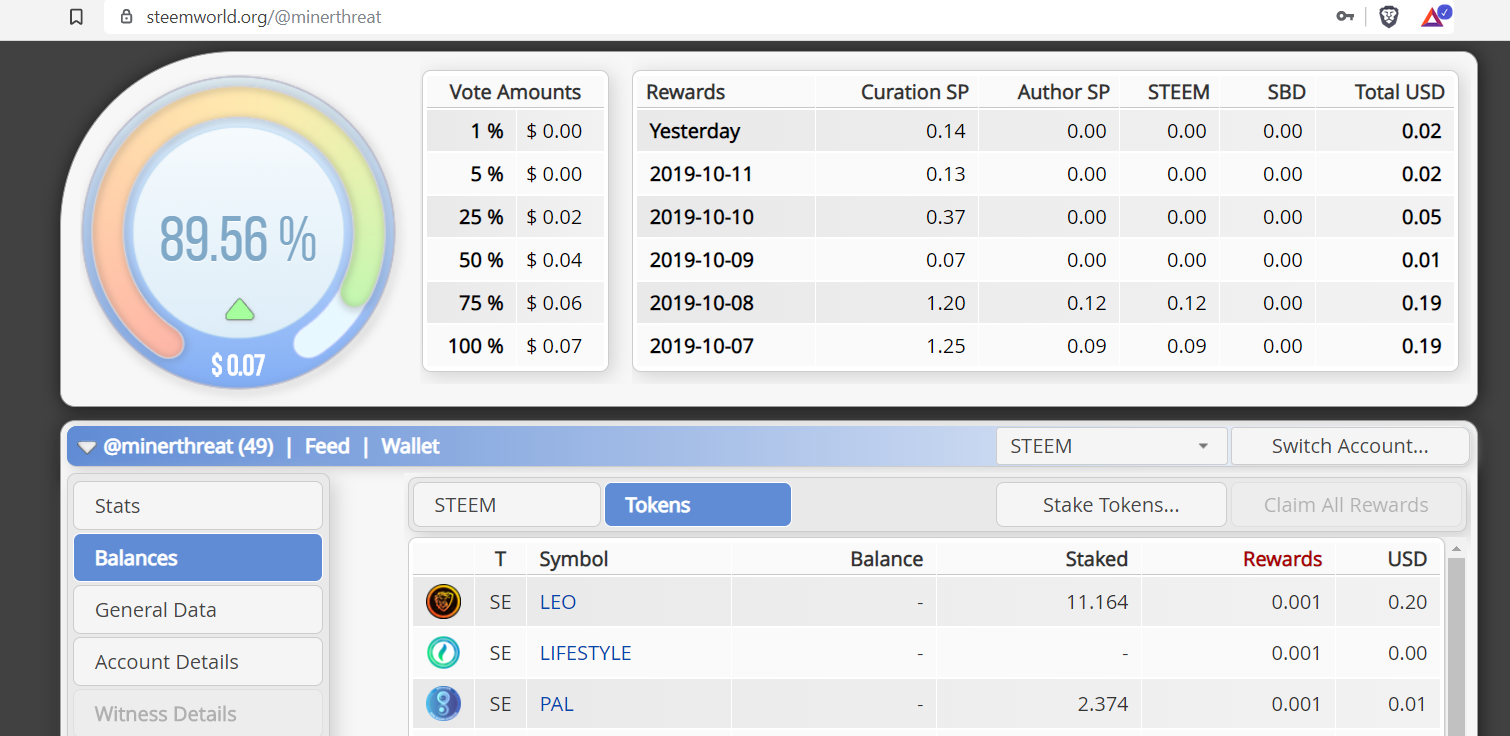Screen dimensions: 1510x736
Task: Click the Yesterday rewards row label
Action: pyautogui.click(x=694, y=131)
